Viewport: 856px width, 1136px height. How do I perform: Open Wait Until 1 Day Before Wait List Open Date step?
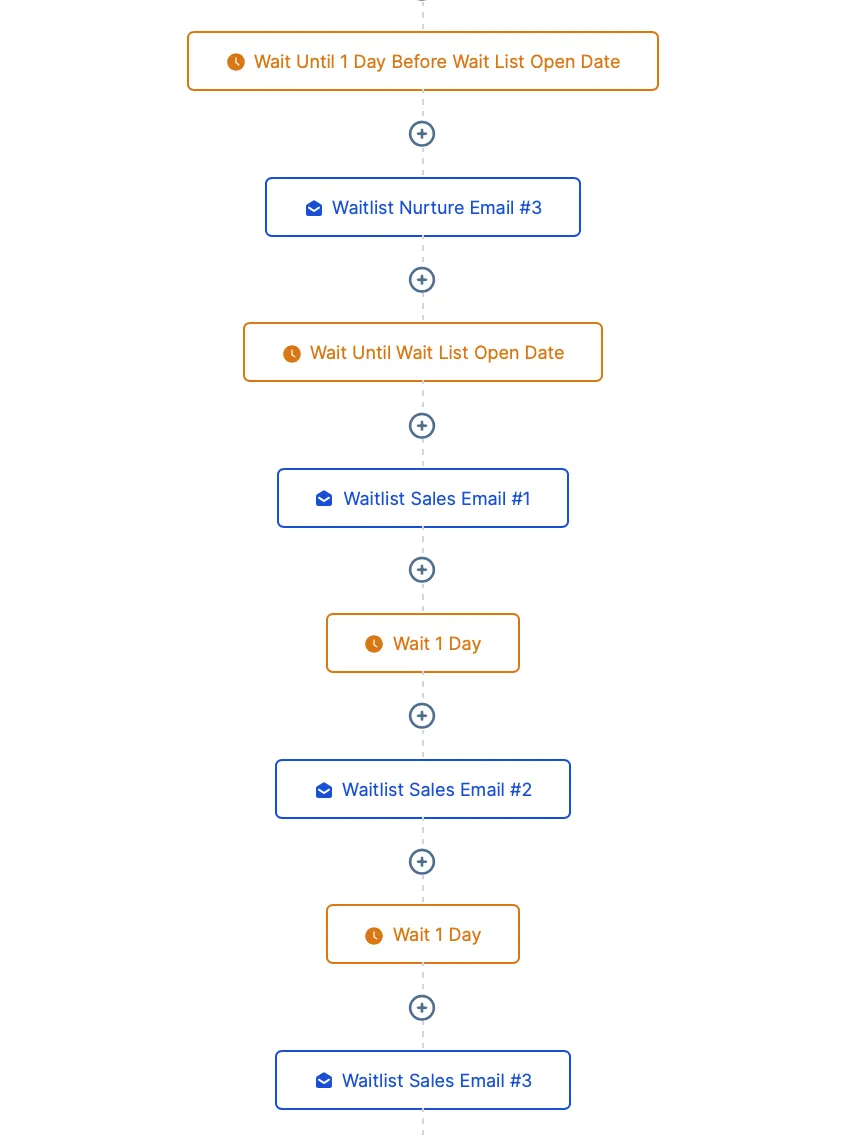pyautogui.click(x=423, y=62)
